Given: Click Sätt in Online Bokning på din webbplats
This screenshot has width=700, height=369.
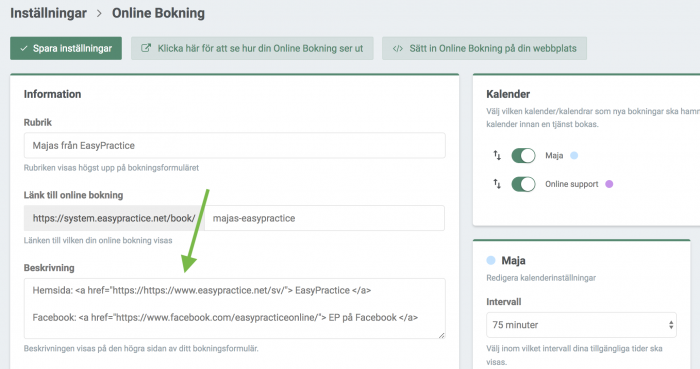Looking at the screenshot, I should (484, 48).
